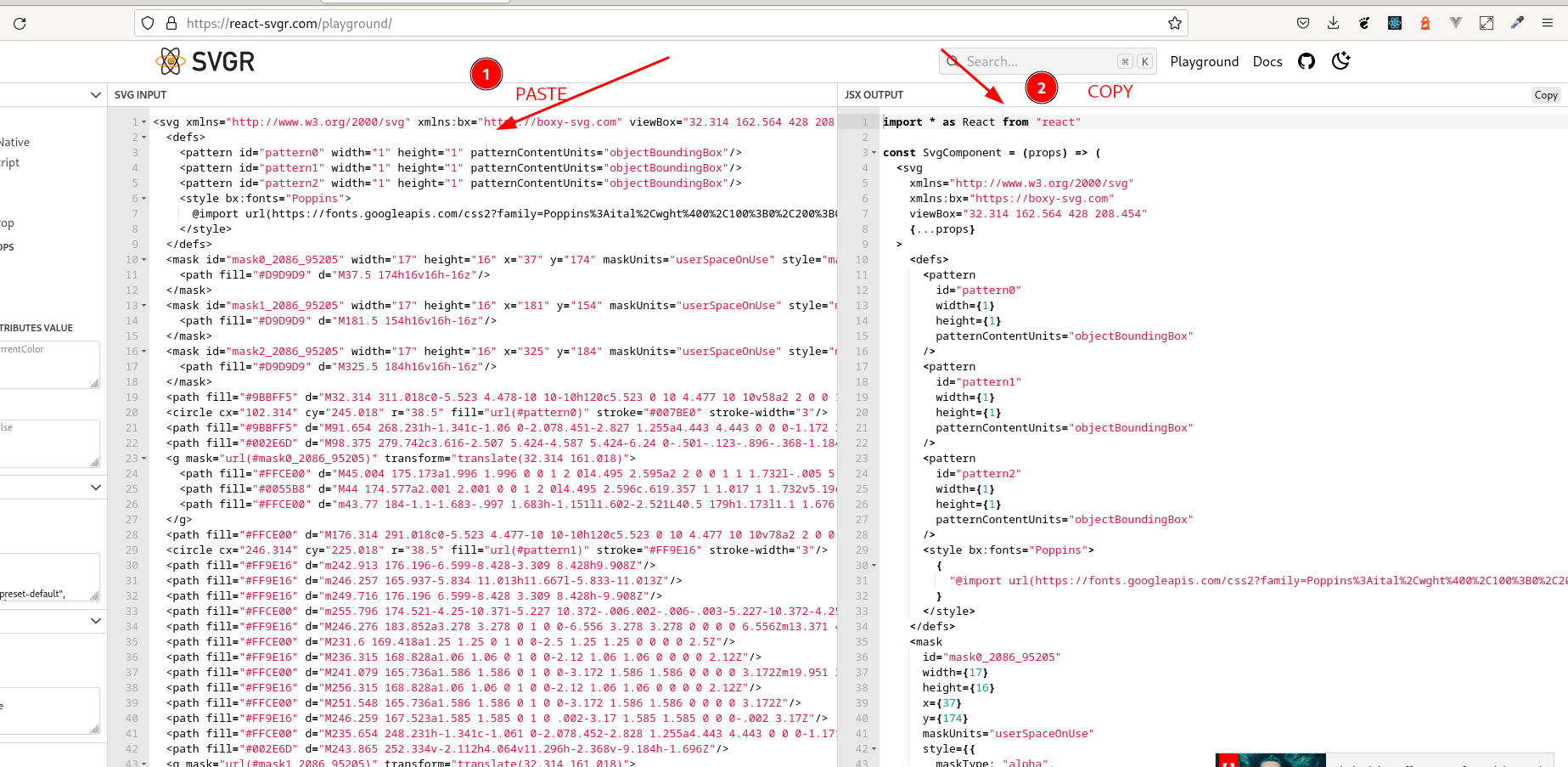Click the Vue DevTools extension icon
The width and height of the screenshot is (1568, 767).
pyautogui.click(x=1455, y=23)
